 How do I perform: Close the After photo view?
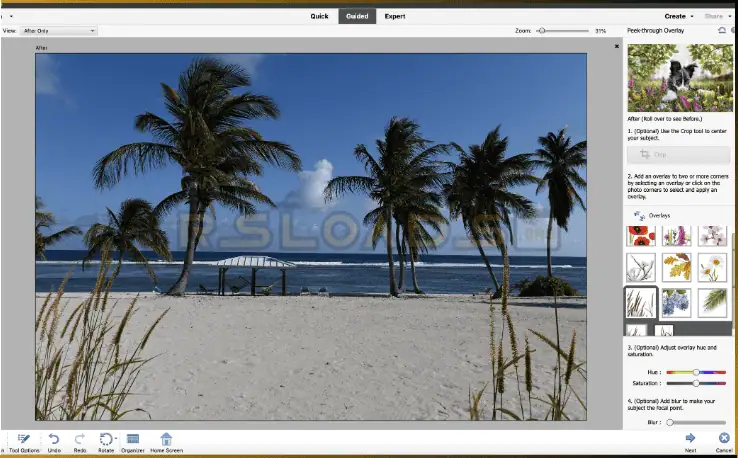(x=617, y=46)
